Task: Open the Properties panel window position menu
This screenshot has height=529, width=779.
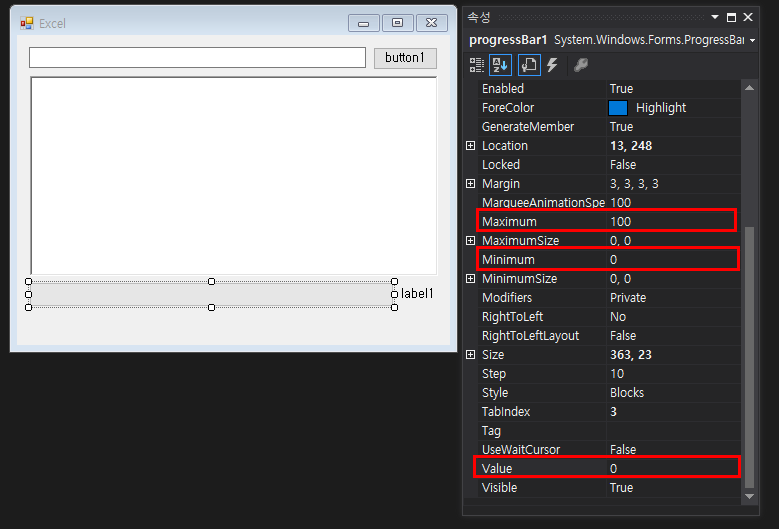Action: (715, 17)
